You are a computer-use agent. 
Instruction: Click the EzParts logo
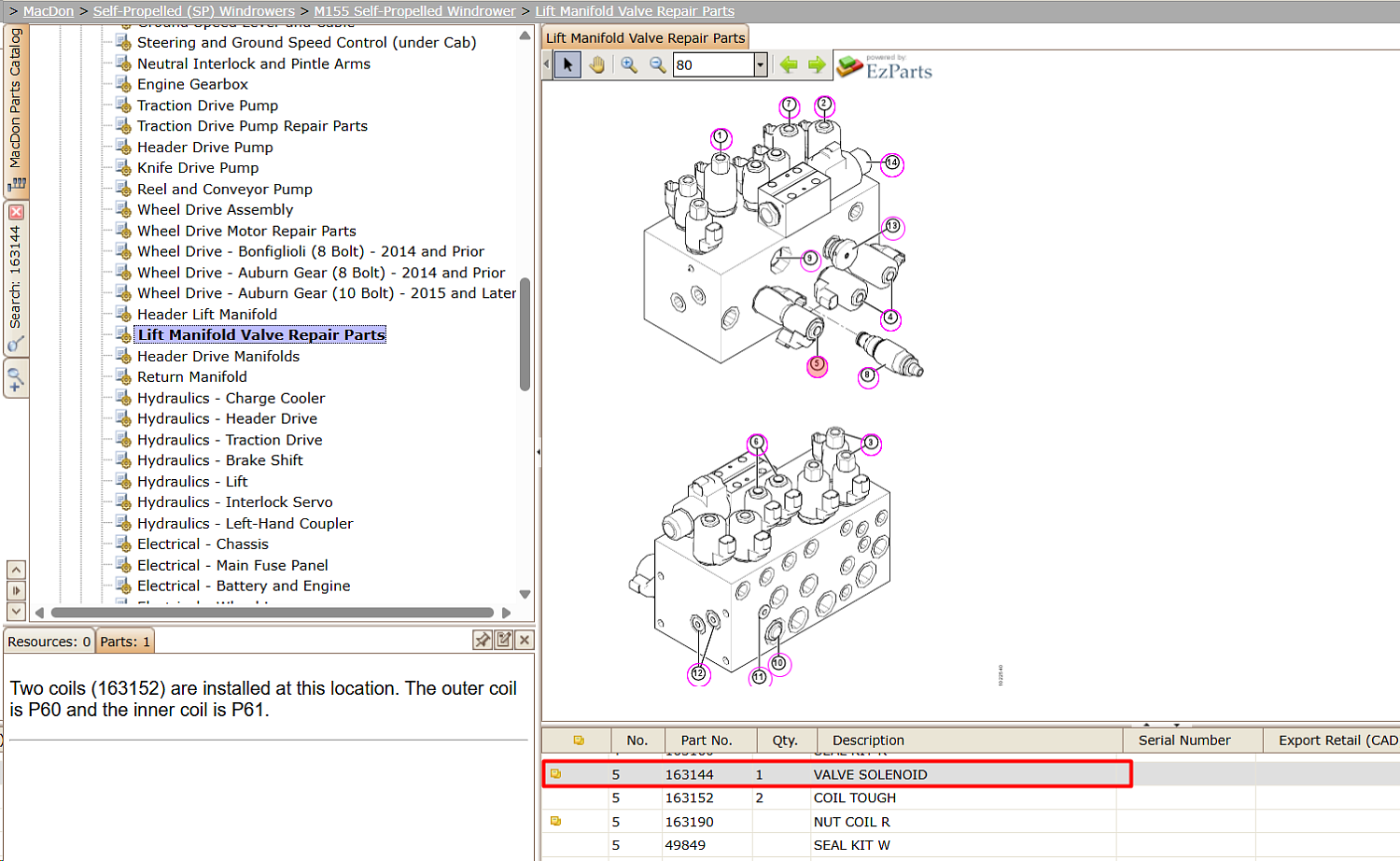884,66
